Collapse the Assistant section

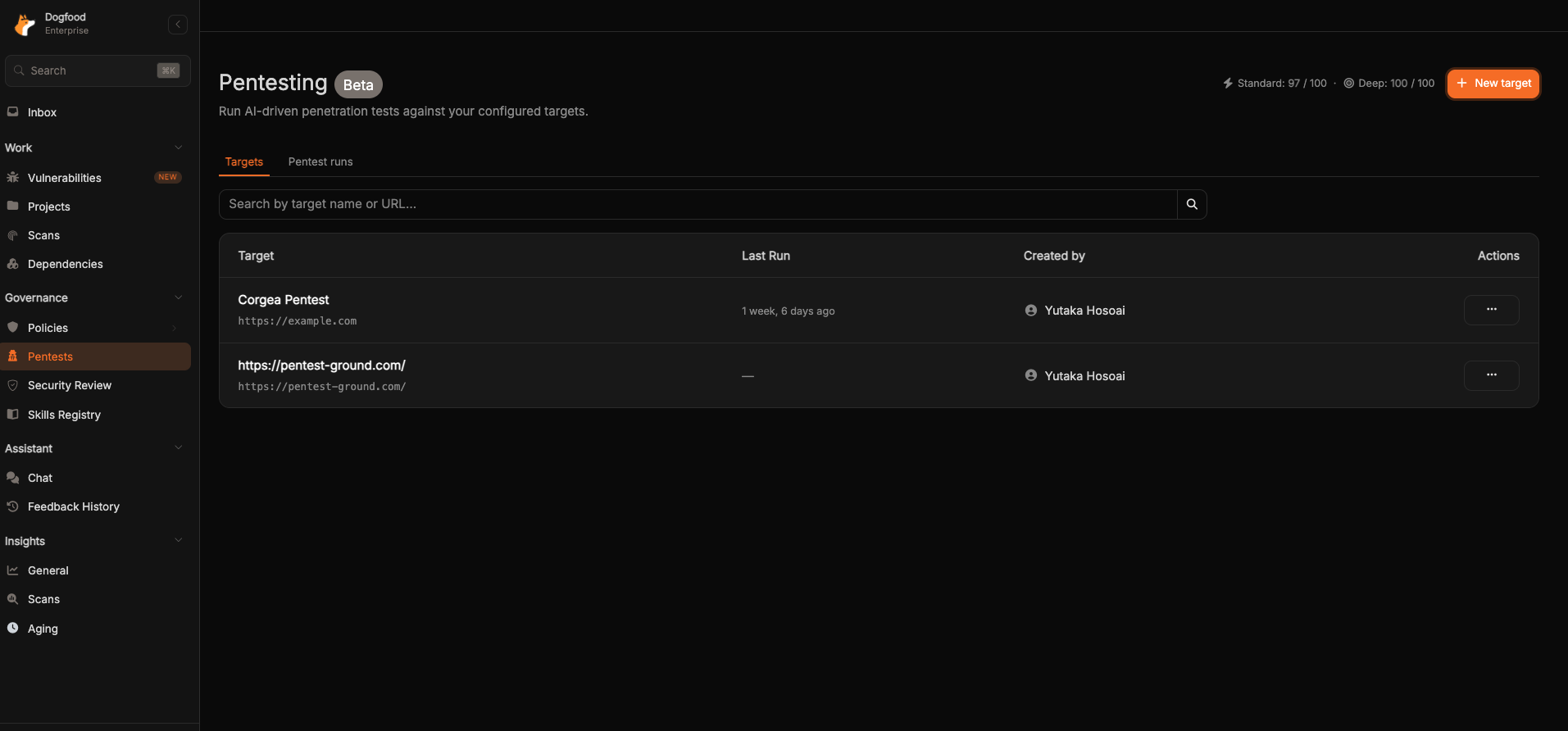click(179, 448)
